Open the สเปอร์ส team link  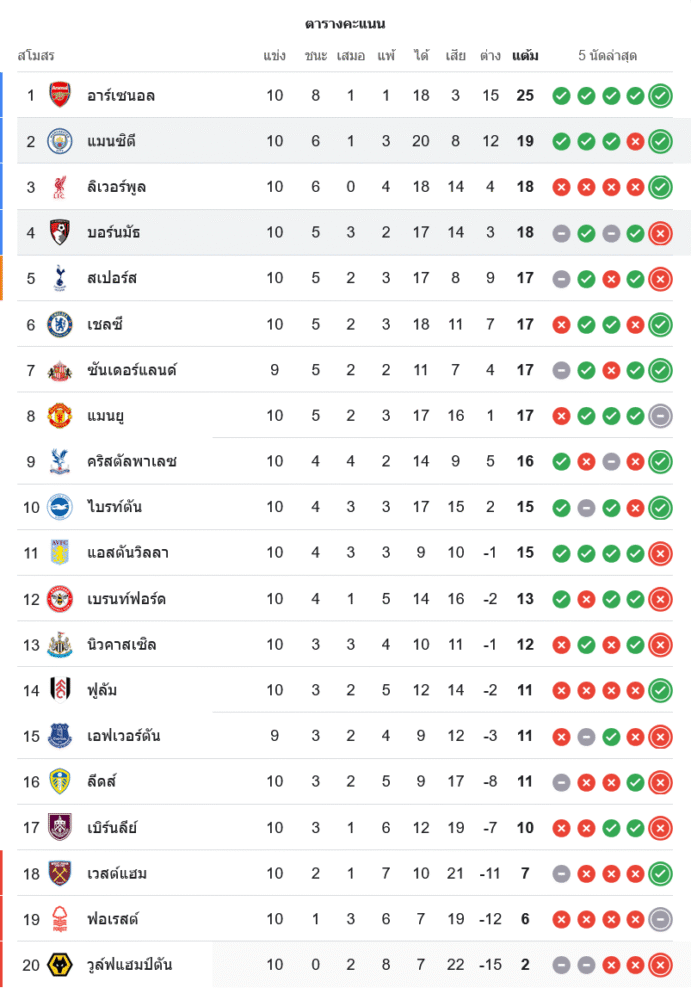[x=112, y=278]
